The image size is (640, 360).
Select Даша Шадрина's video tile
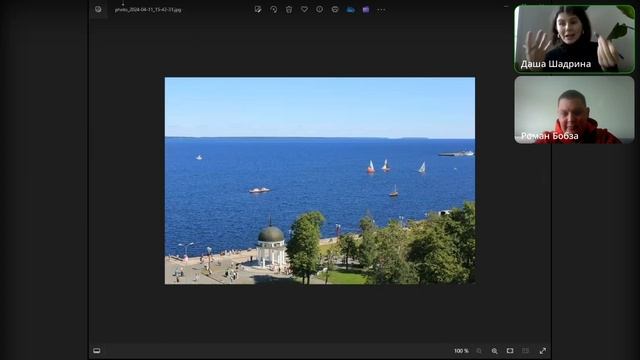574,39
